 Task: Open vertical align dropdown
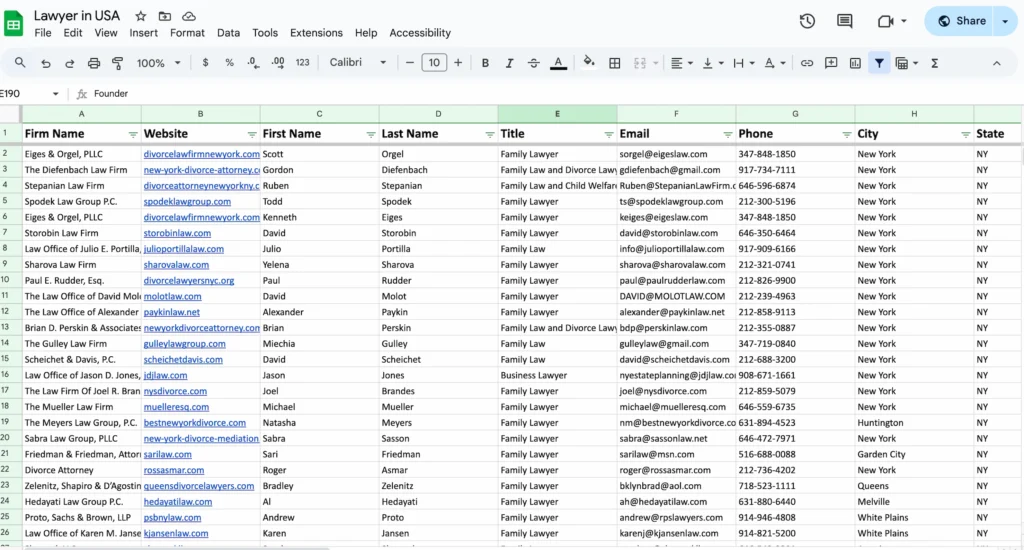712,63
